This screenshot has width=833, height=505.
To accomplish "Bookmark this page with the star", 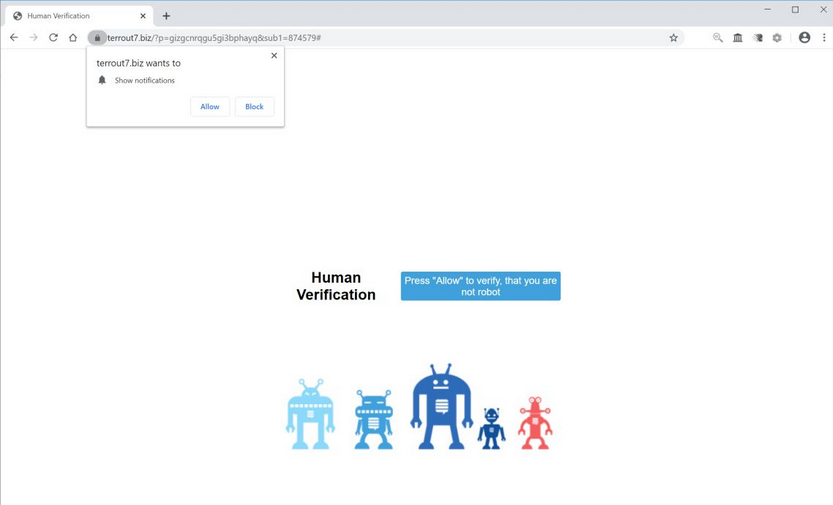I will (x=673, y=38).
